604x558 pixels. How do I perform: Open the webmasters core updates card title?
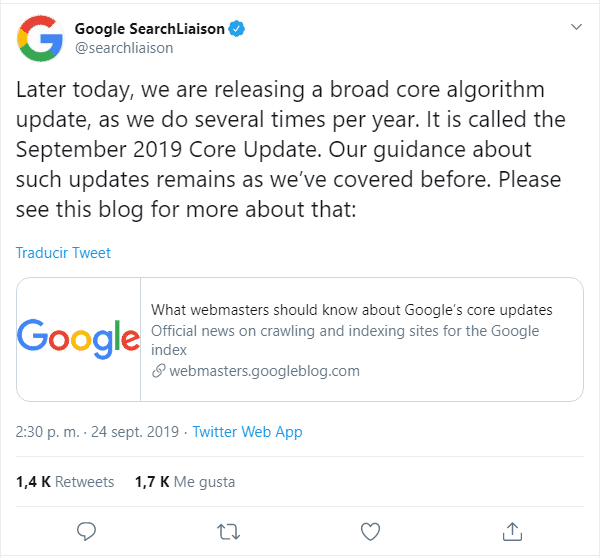point(351,310)
